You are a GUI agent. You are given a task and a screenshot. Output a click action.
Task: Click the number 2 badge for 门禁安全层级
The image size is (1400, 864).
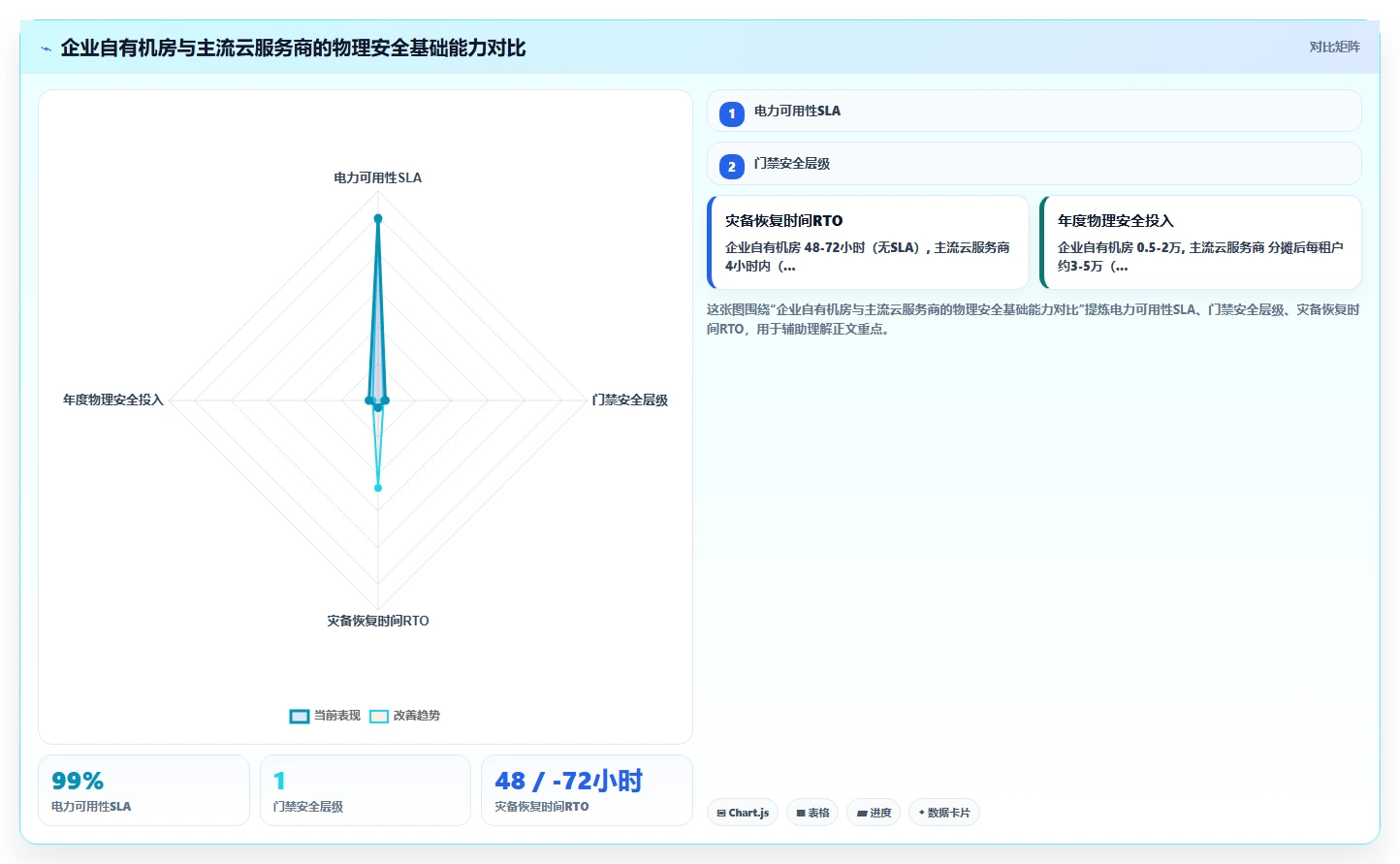point(732,166)
